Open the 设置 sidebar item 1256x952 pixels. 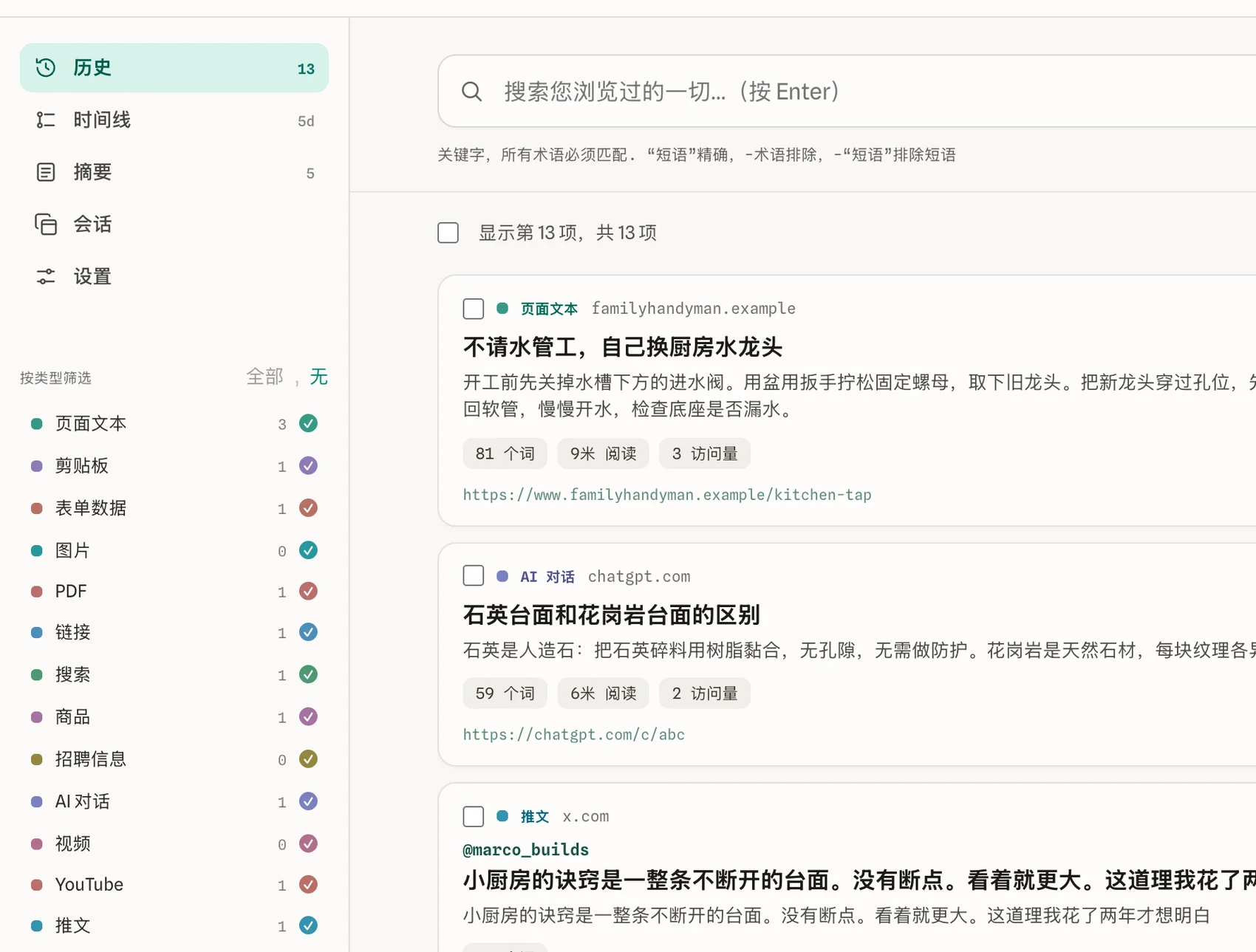click(174, 277)
